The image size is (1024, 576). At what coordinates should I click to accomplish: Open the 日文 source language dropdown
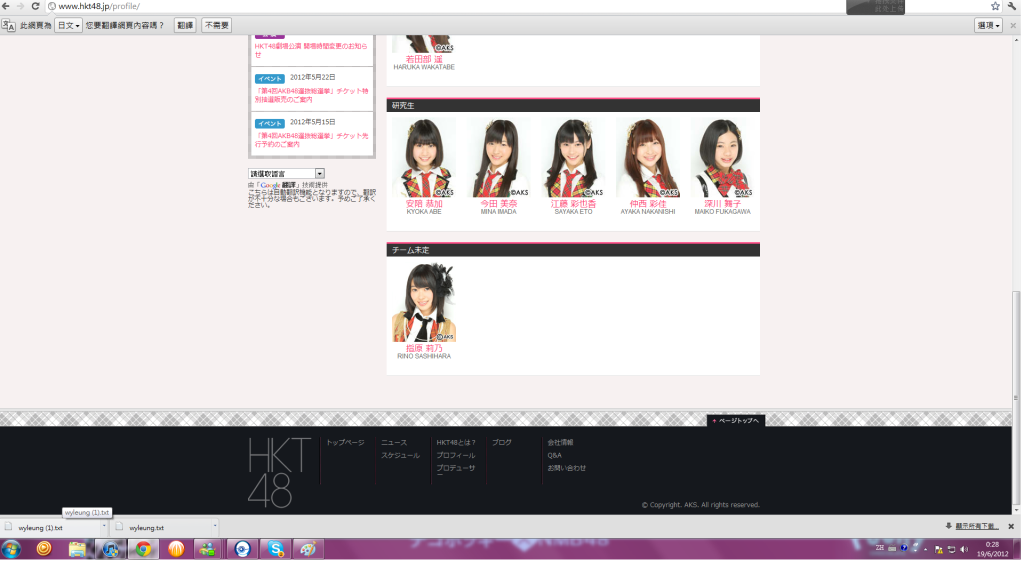pyautogui.click(x=68, y=25)
